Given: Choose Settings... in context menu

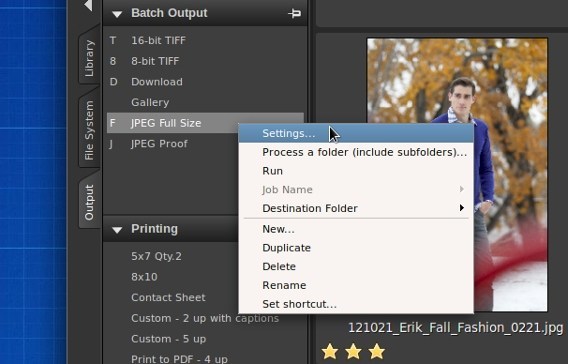Looking at the screenshot, I should point(356,133).
